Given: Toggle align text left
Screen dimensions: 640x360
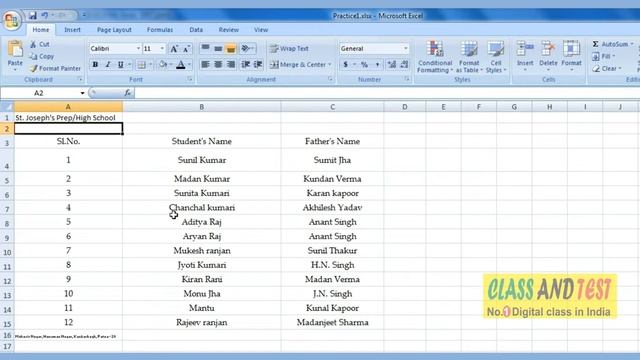Looking at the screenshot, I should click(x=205, y=64).
